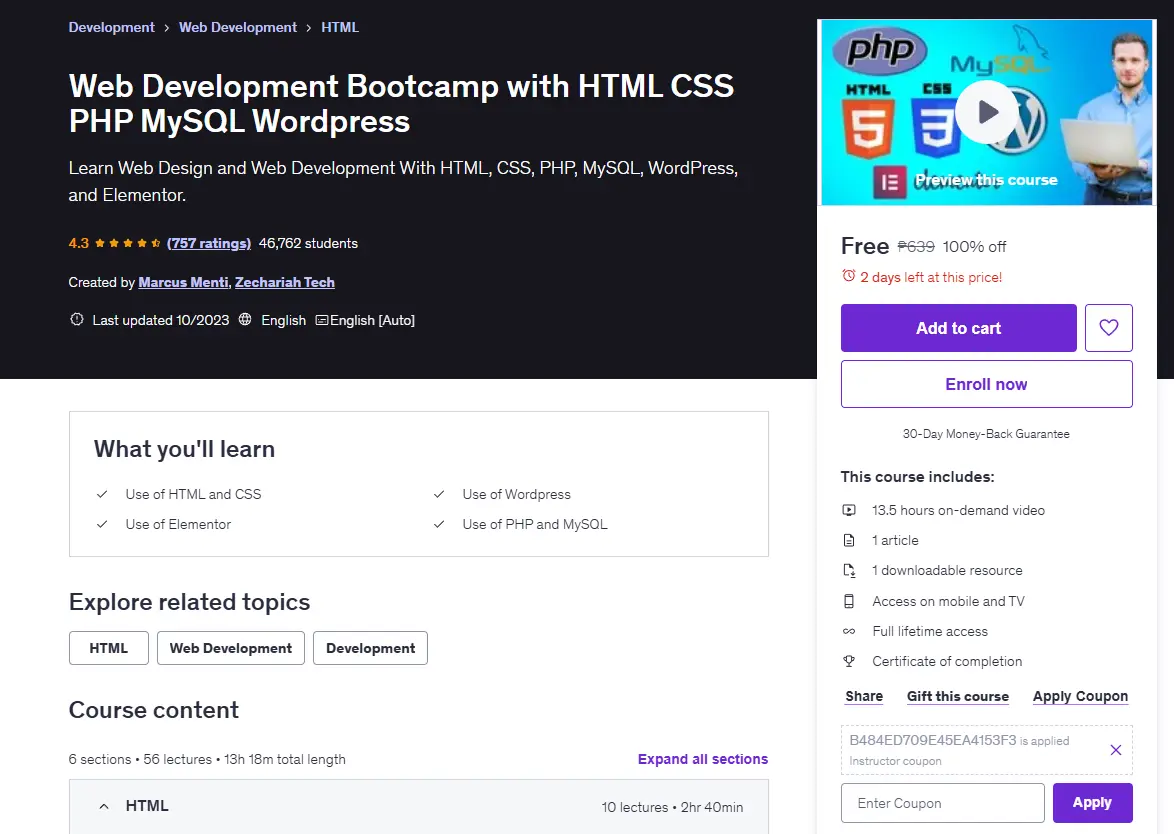Click '13.5 hours on-demand video' text
The image size is (1174, 834).
pos(958,511)
